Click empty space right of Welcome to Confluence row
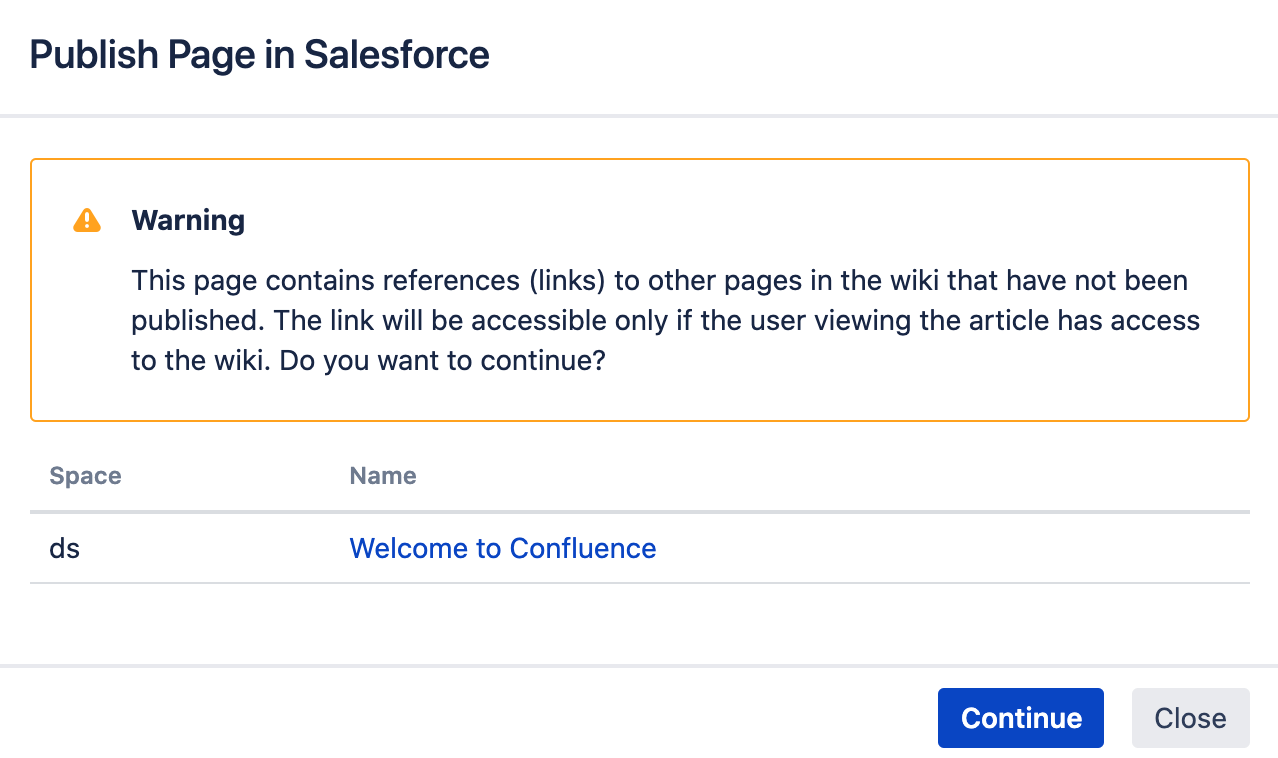This screenshot has width=1278, height=758. tap(950, 548)
